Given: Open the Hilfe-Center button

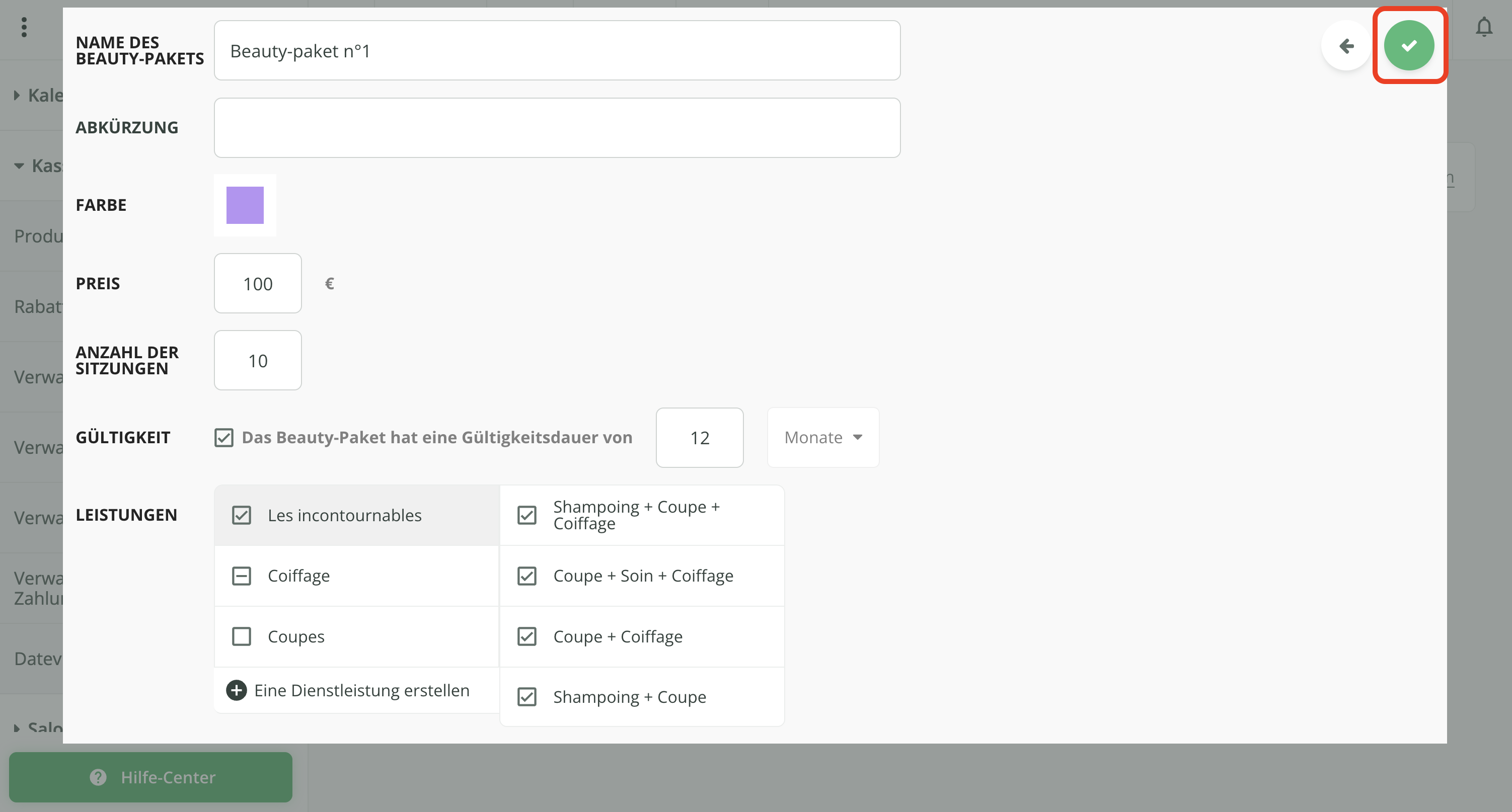Looking at the screenshot, I should coord(150,777).
